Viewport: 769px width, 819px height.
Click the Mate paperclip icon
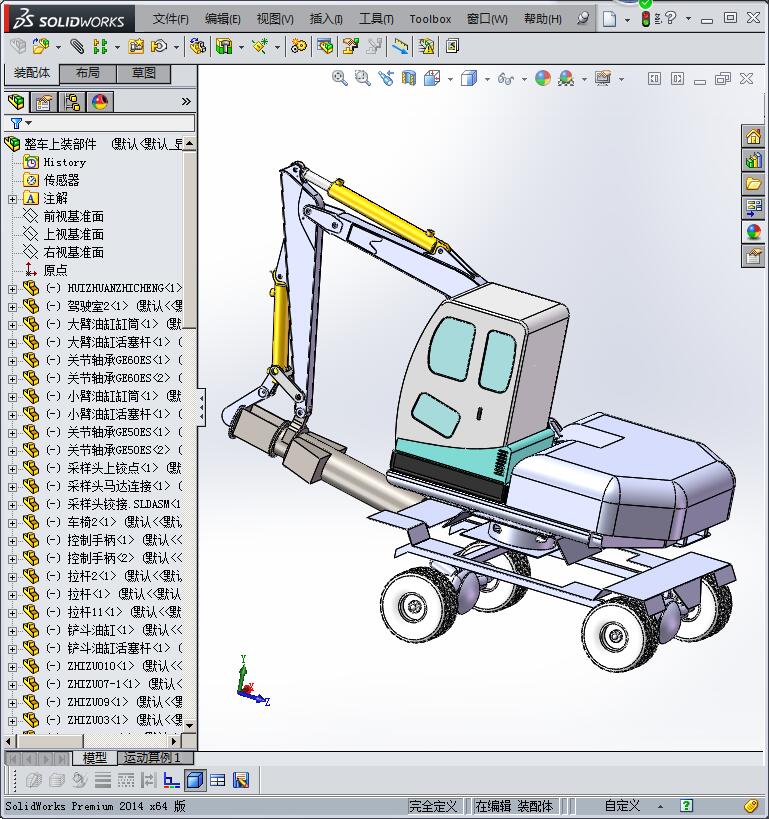(77, 46)
